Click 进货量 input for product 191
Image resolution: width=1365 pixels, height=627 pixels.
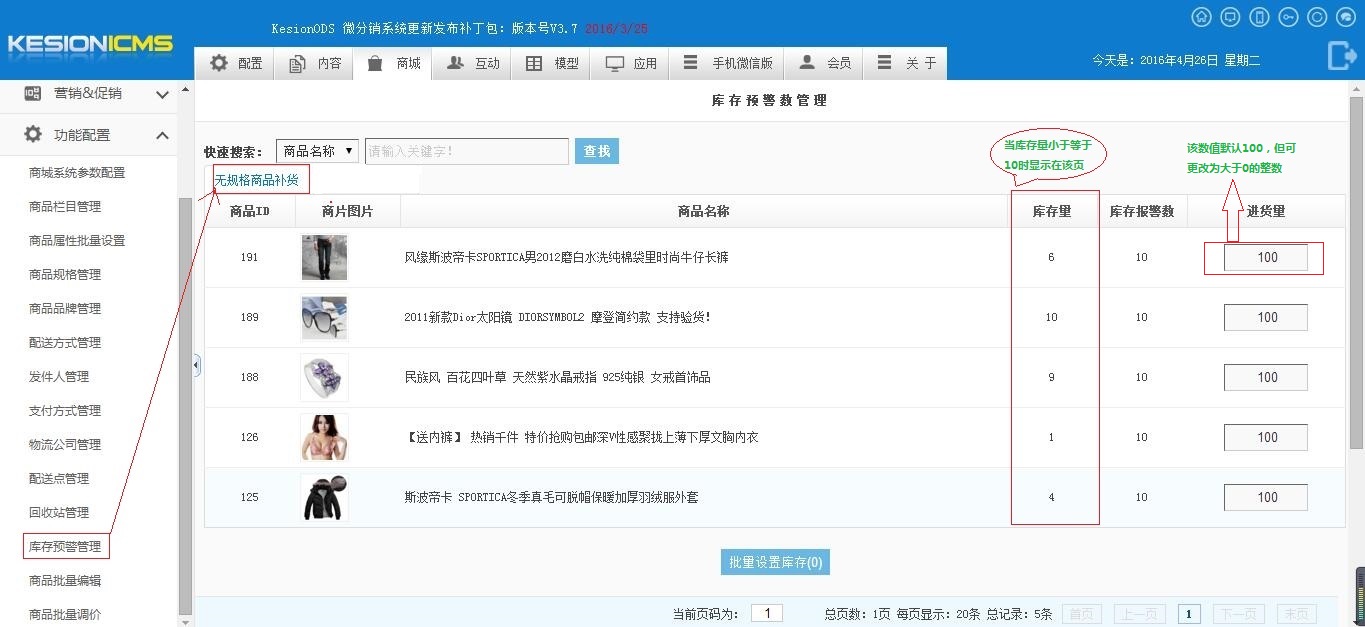tap(1266, 257)
